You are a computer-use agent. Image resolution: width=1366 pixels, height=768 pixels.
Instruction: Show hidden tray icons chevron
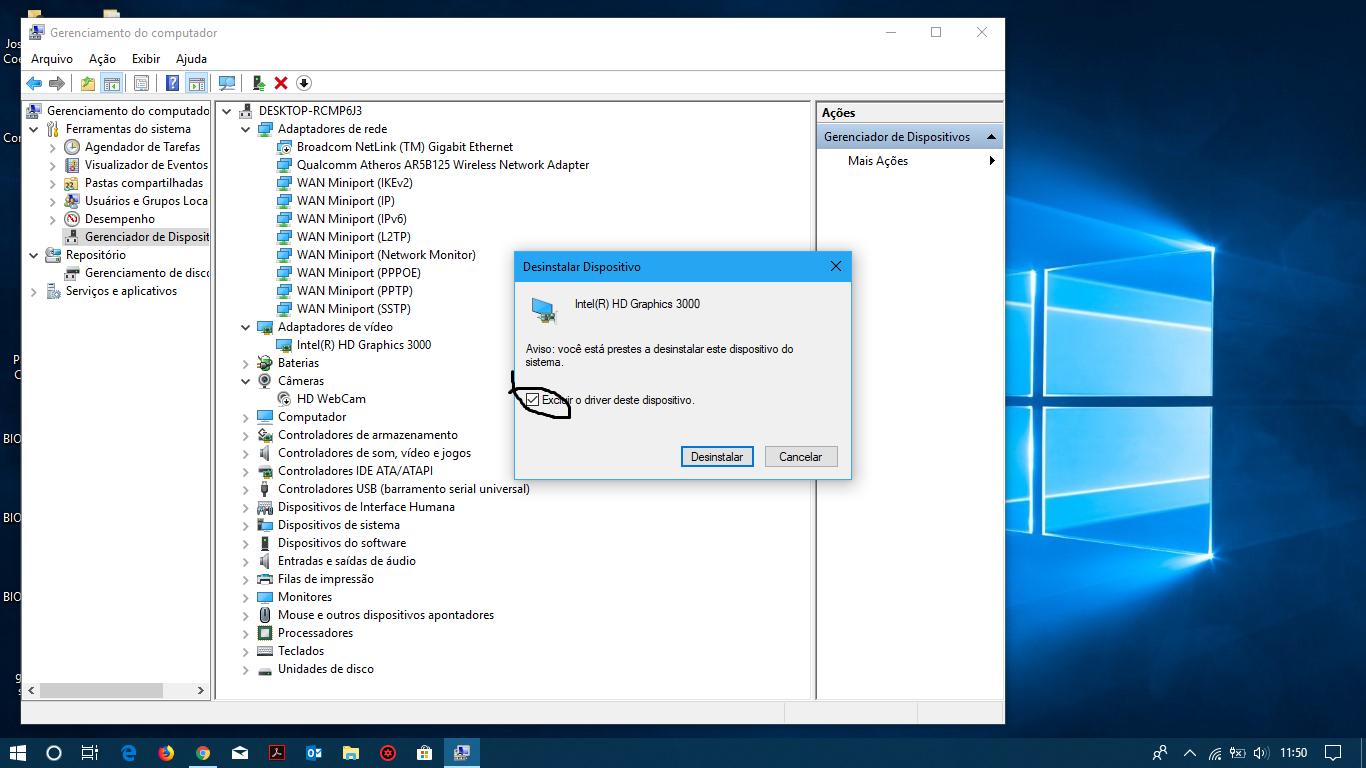tap(1189, 753)
